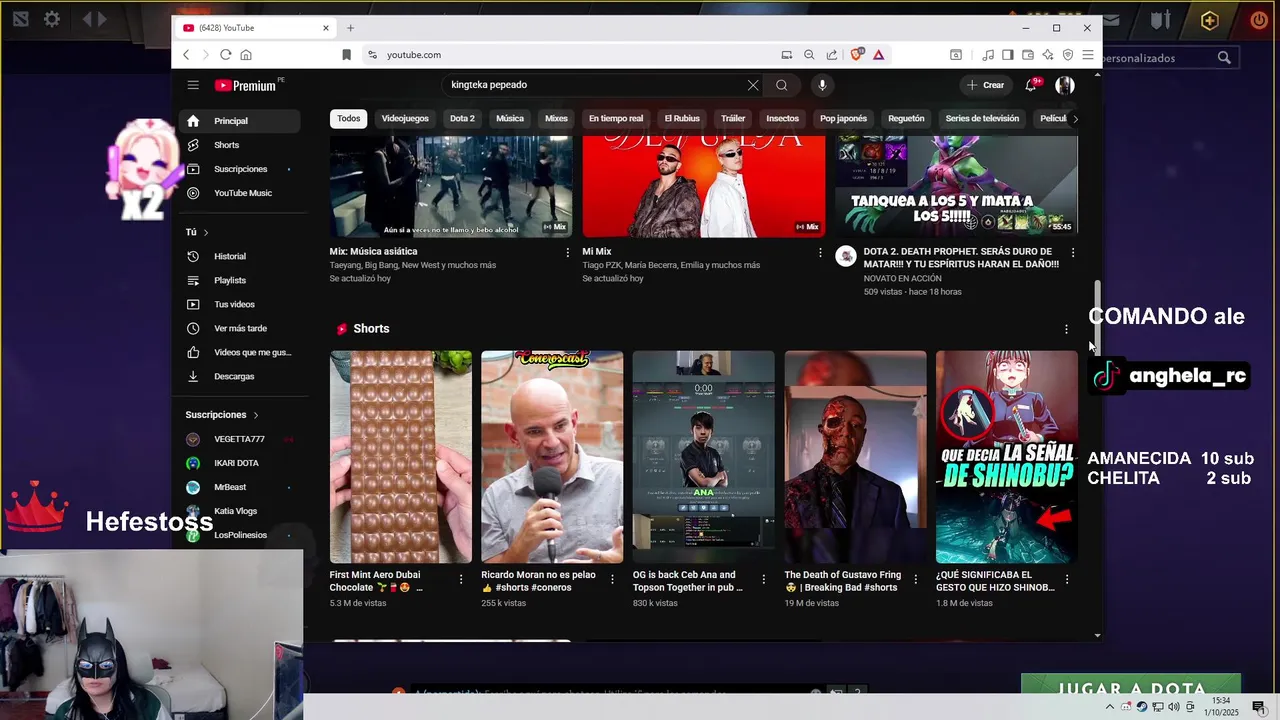Open options for OG is back short
Image resolution: width=1280 pixels, height=720 pixels.
764,579
